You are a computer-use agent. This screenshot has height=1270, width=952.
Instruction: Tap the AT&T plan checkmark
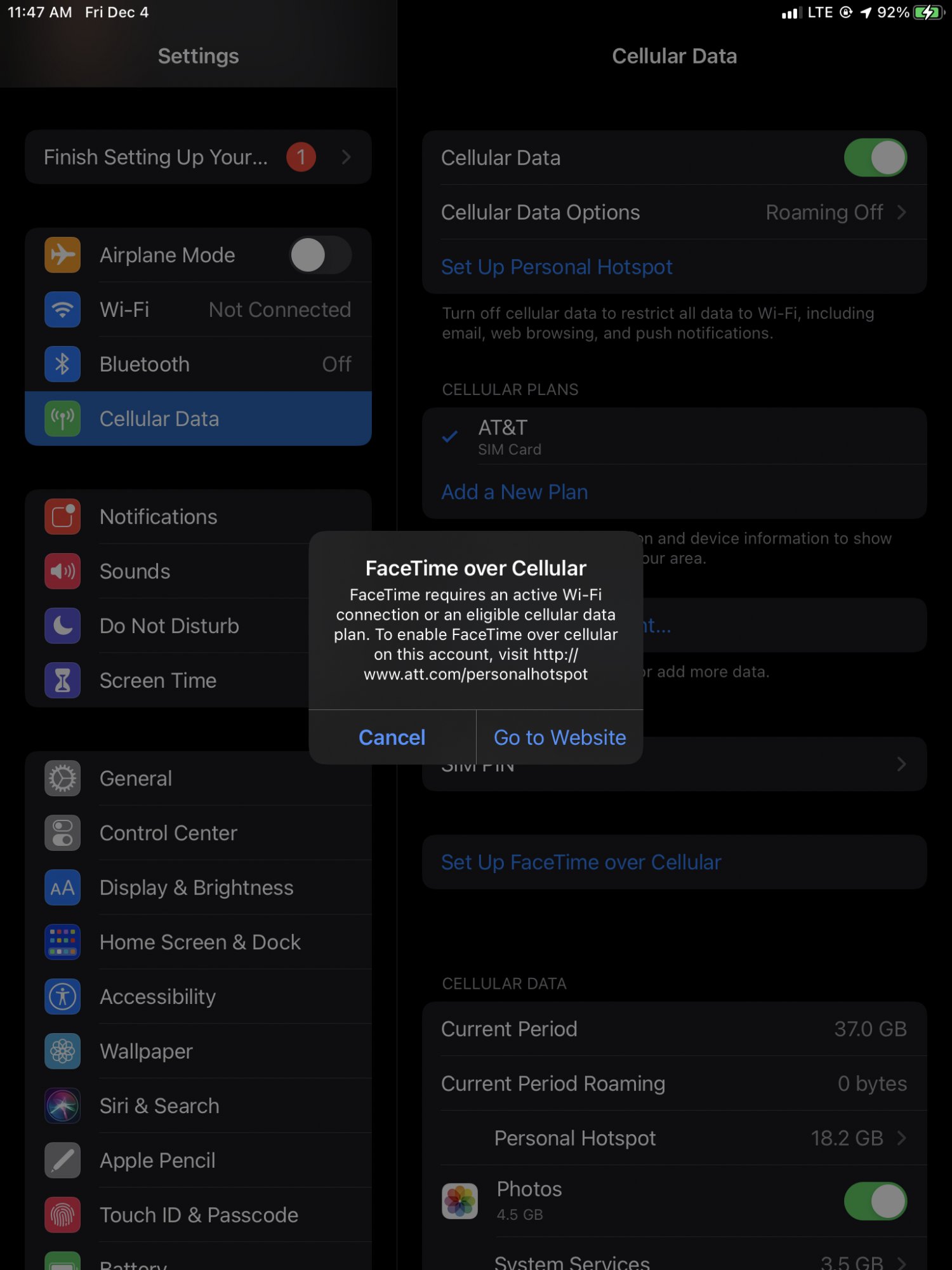pyautogui.click(x=450, y=436)
